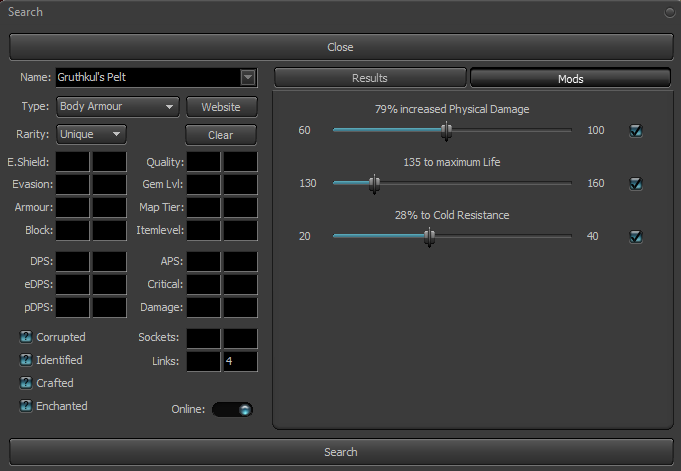The width and height of the screenshot is (681, 471).
Task: Click the Map Tier minimum field
Action: point(204,208)
